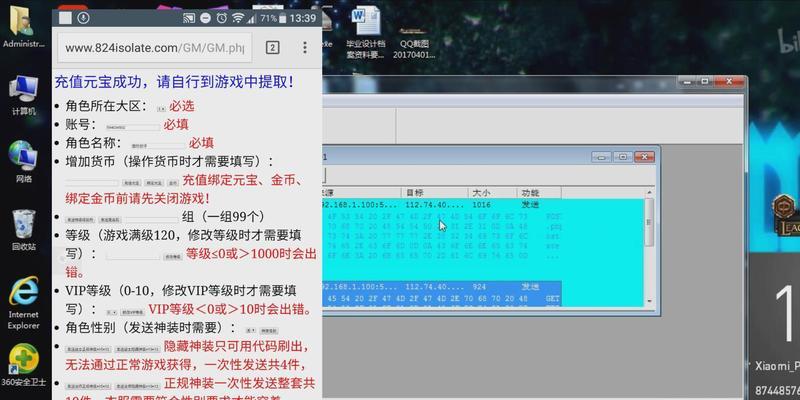Open the Administrator folder desktop icon
The height and width of the screenshot is (400, 800).
coord(23,27)
